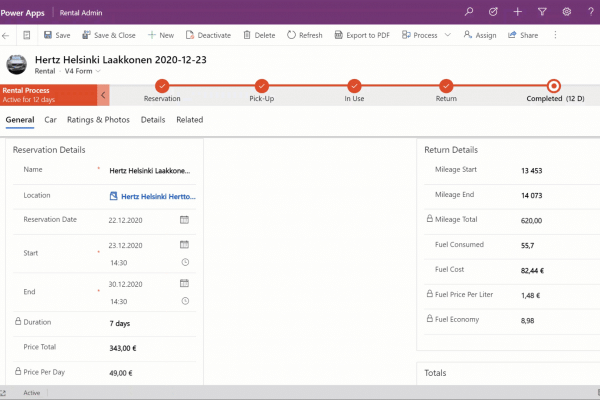Click the Name input field

152,171
